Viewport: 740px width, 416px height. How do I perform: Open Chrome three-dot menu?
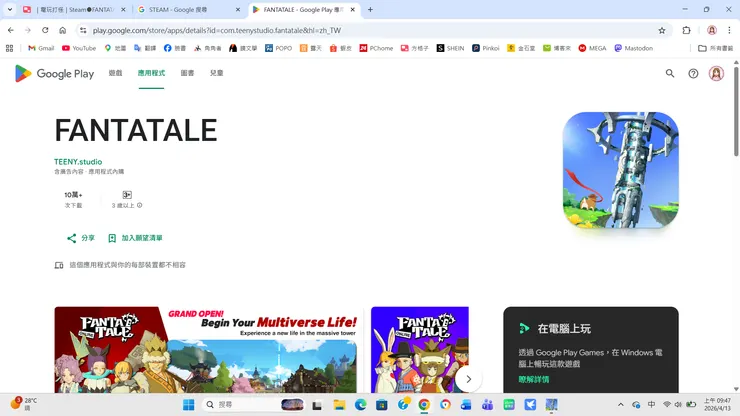(x=729, y=30)
